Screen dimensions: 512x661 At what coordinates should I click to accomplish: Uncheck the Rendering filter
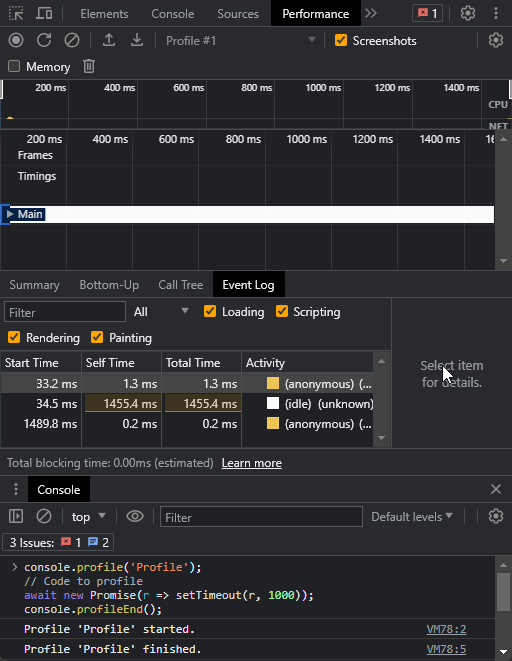pyautogui.click(x=14, y=337)
